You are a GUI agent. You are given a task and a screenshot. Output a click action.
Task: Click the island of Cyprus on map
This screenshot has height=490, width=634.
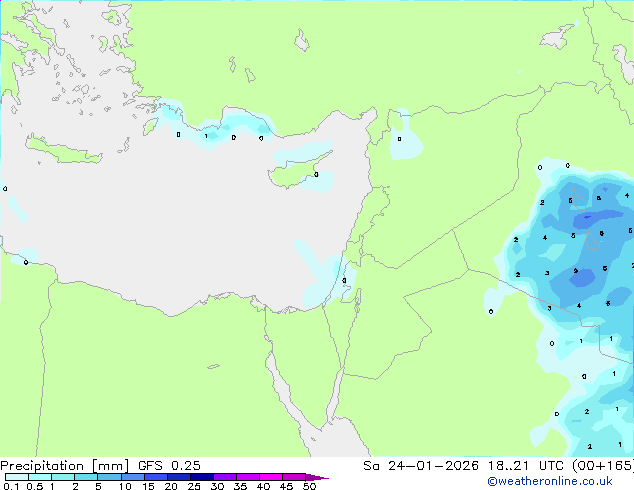(295, 172)
